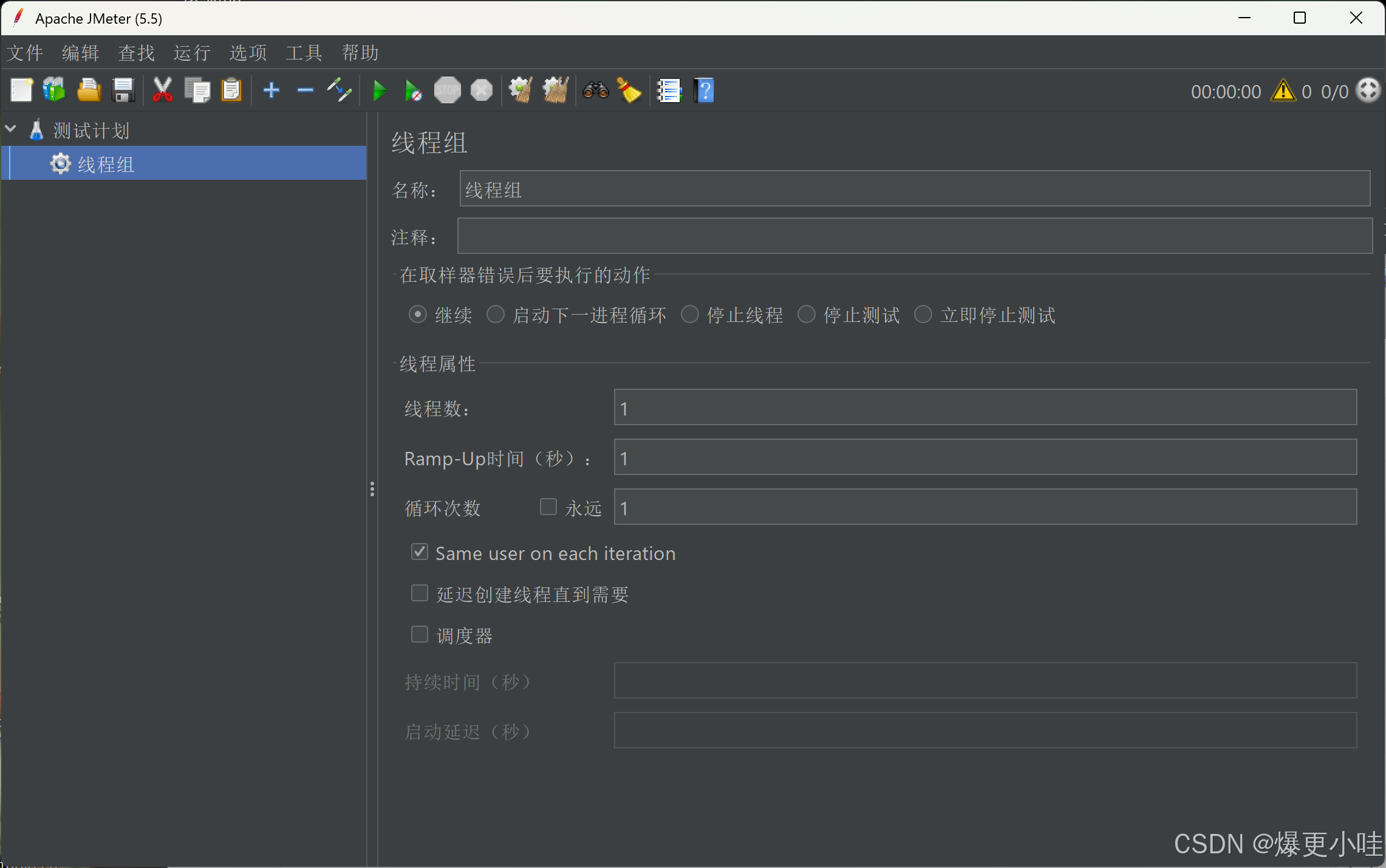
Task: Click the Templates icon in toolbar
Action: click(x=54, y=91)
